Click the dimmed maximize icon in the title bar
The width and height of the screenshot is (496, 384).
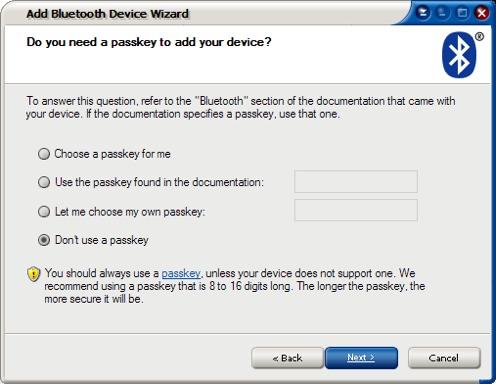462,13
